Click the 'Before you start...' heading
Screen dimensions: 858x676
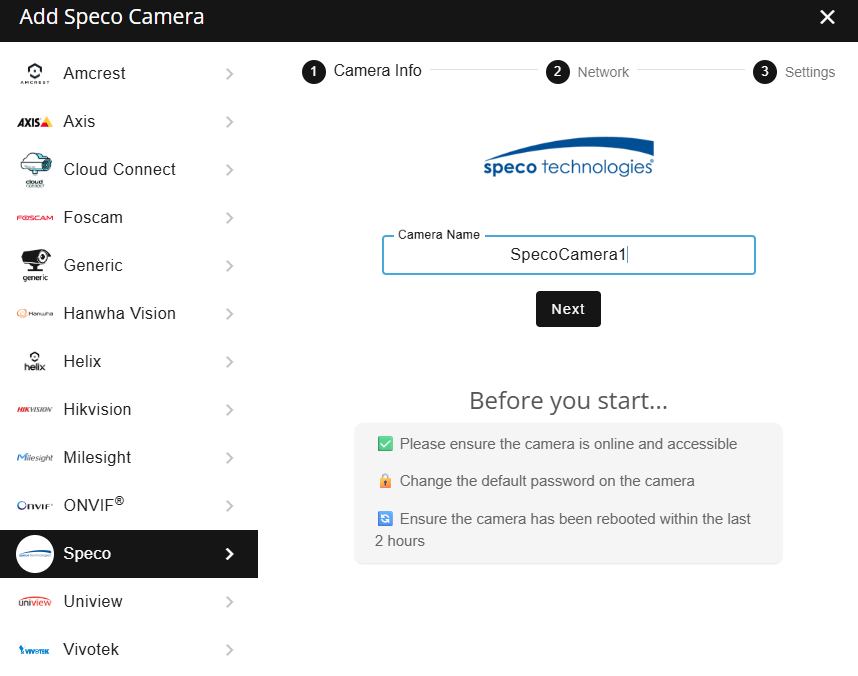click(569, 401)
